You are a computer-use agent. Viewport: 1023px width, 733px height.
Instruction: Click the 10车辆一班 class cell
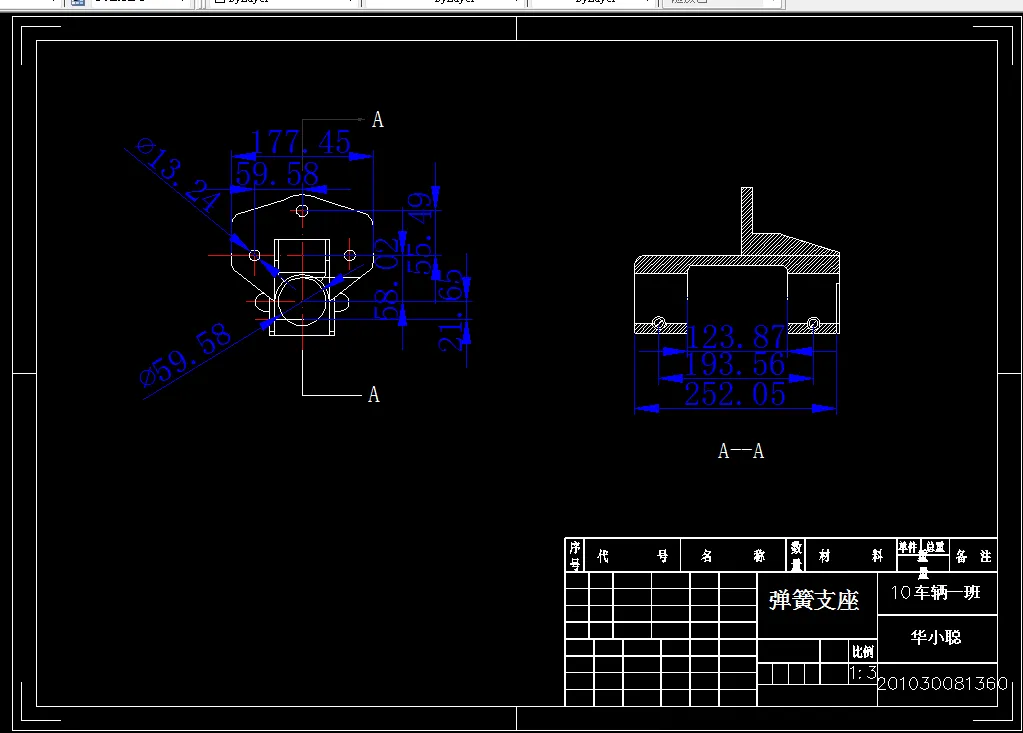[936, 592]
